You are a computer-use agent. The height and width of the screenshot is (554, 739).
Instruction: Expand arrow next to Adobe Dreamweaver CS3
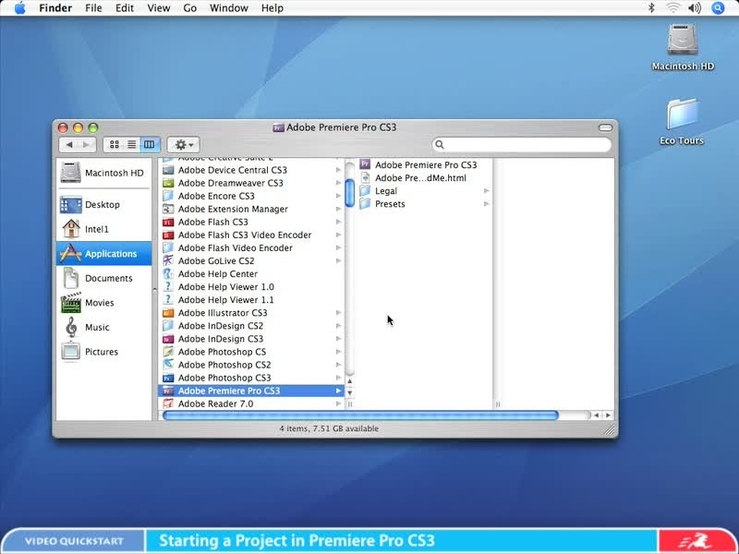(338, 183)
